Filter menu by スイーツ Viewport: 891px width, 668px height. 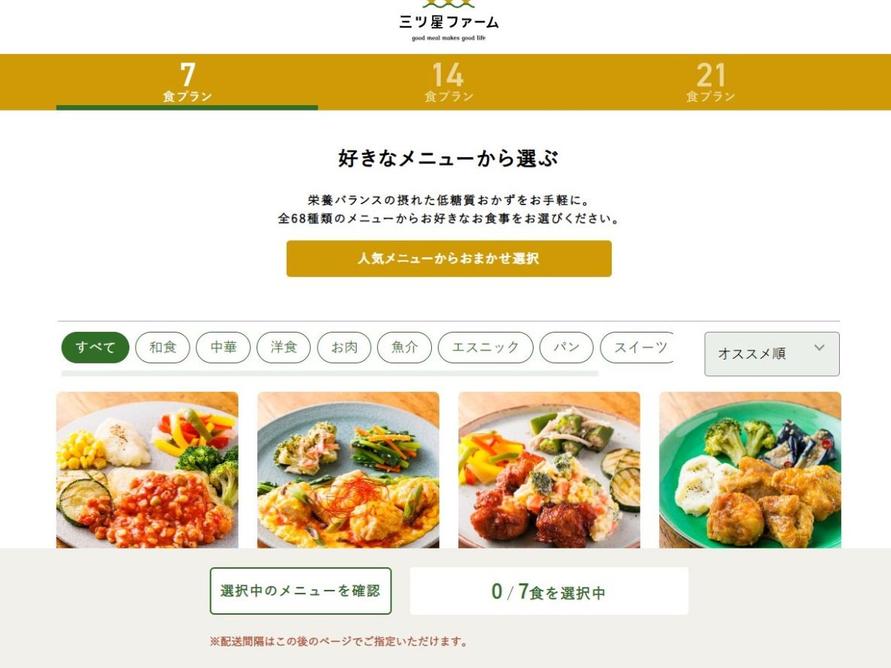pos(638,347)
